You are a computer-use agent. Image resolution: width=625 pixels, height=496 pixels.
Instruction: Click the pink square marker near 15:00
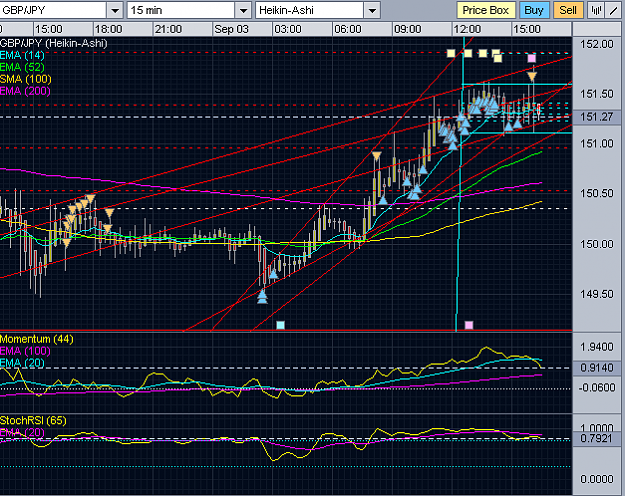(532, 59)
